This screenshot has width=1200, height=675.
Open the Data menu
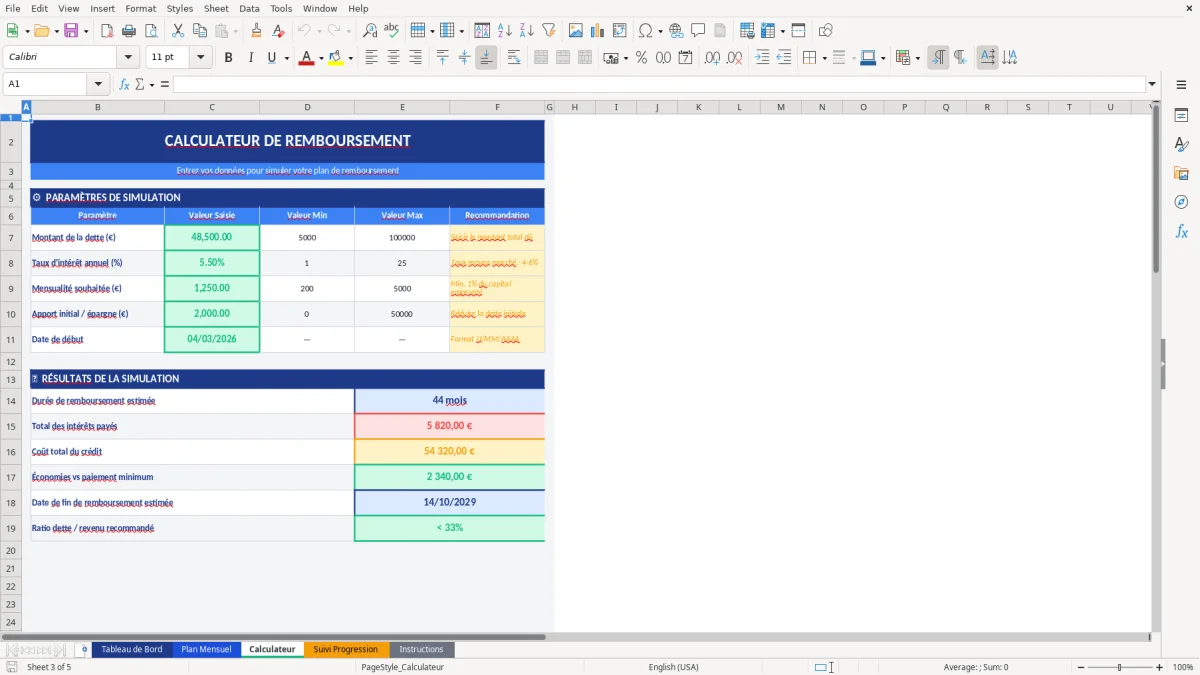(250, 8)
